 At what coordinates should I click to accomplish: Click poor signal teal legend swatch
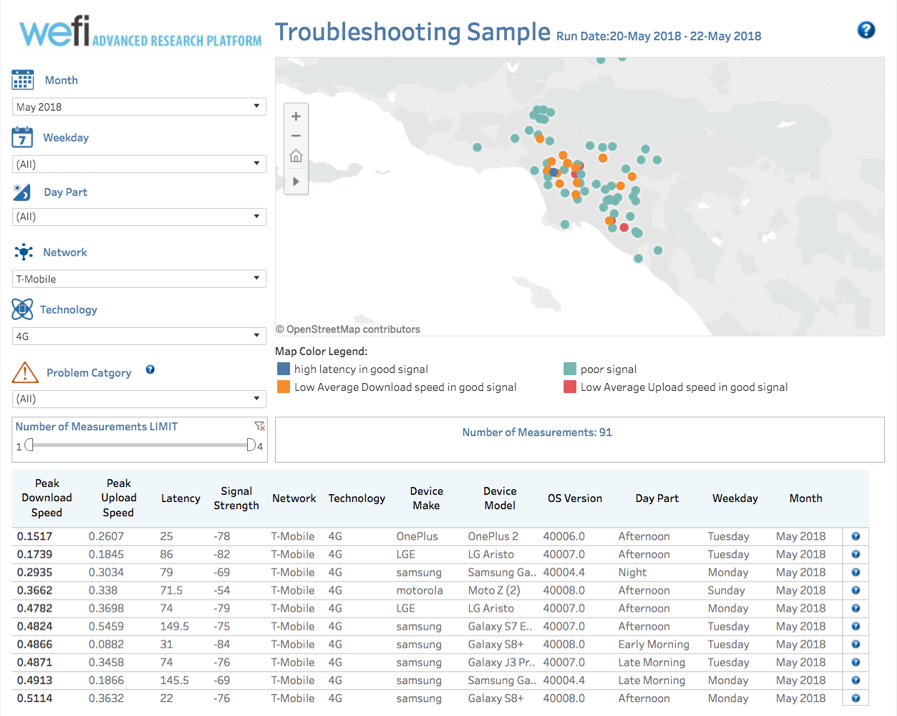tap(570, 369)
